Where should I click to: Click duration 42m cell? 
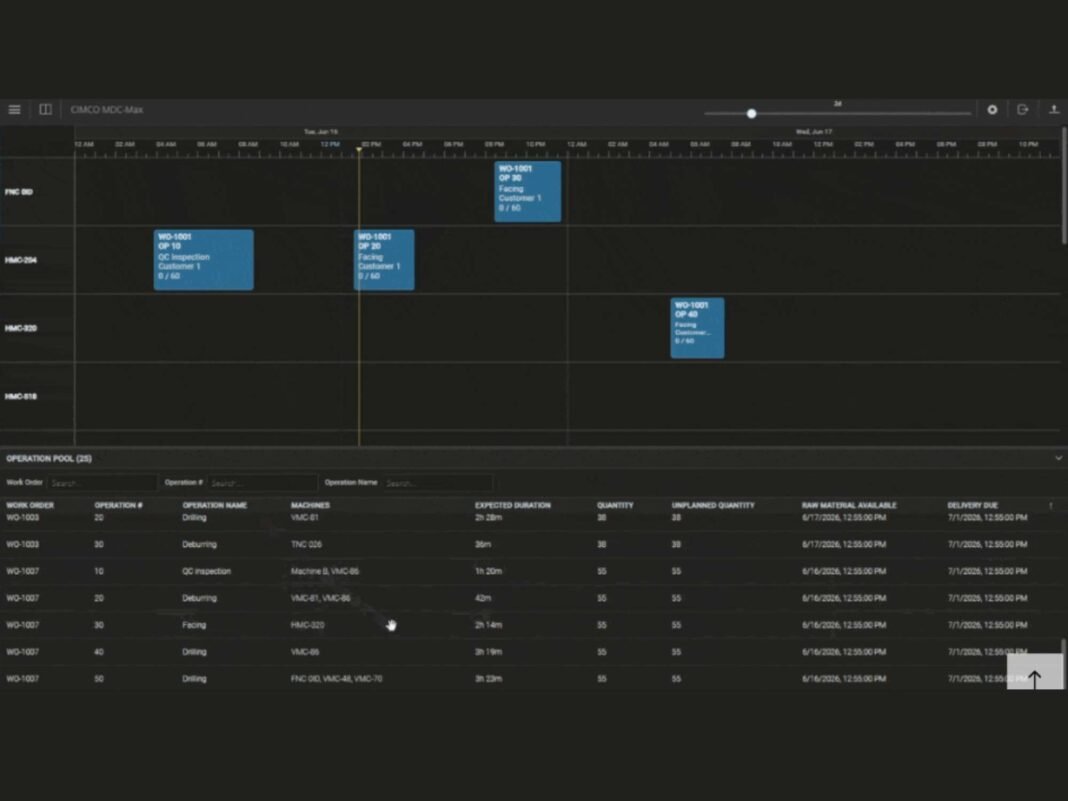[483, 598]
